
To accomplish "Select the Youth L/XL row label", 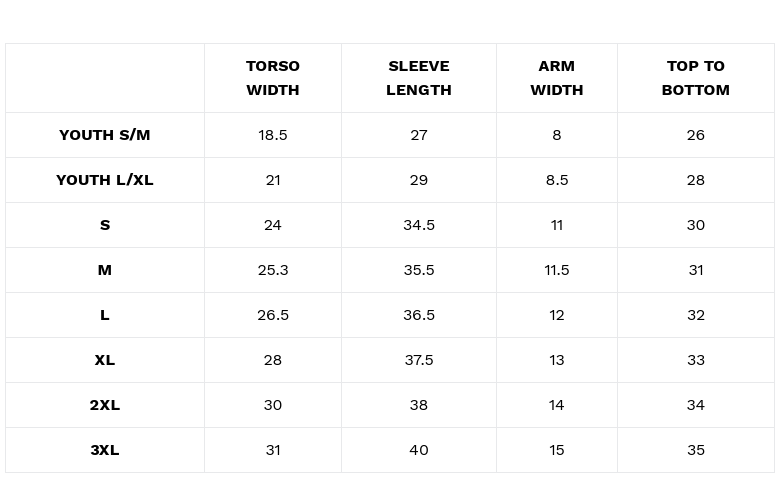I will coord(105,180).
